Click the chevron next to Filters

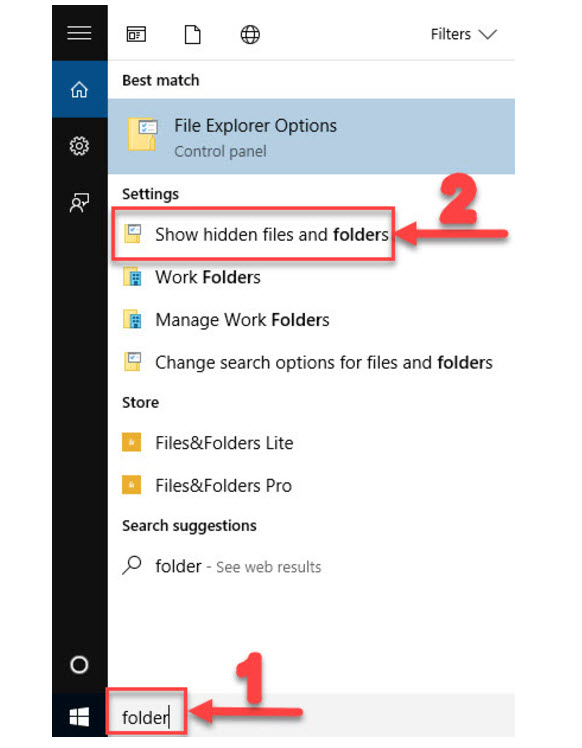[x=488, y=34]
